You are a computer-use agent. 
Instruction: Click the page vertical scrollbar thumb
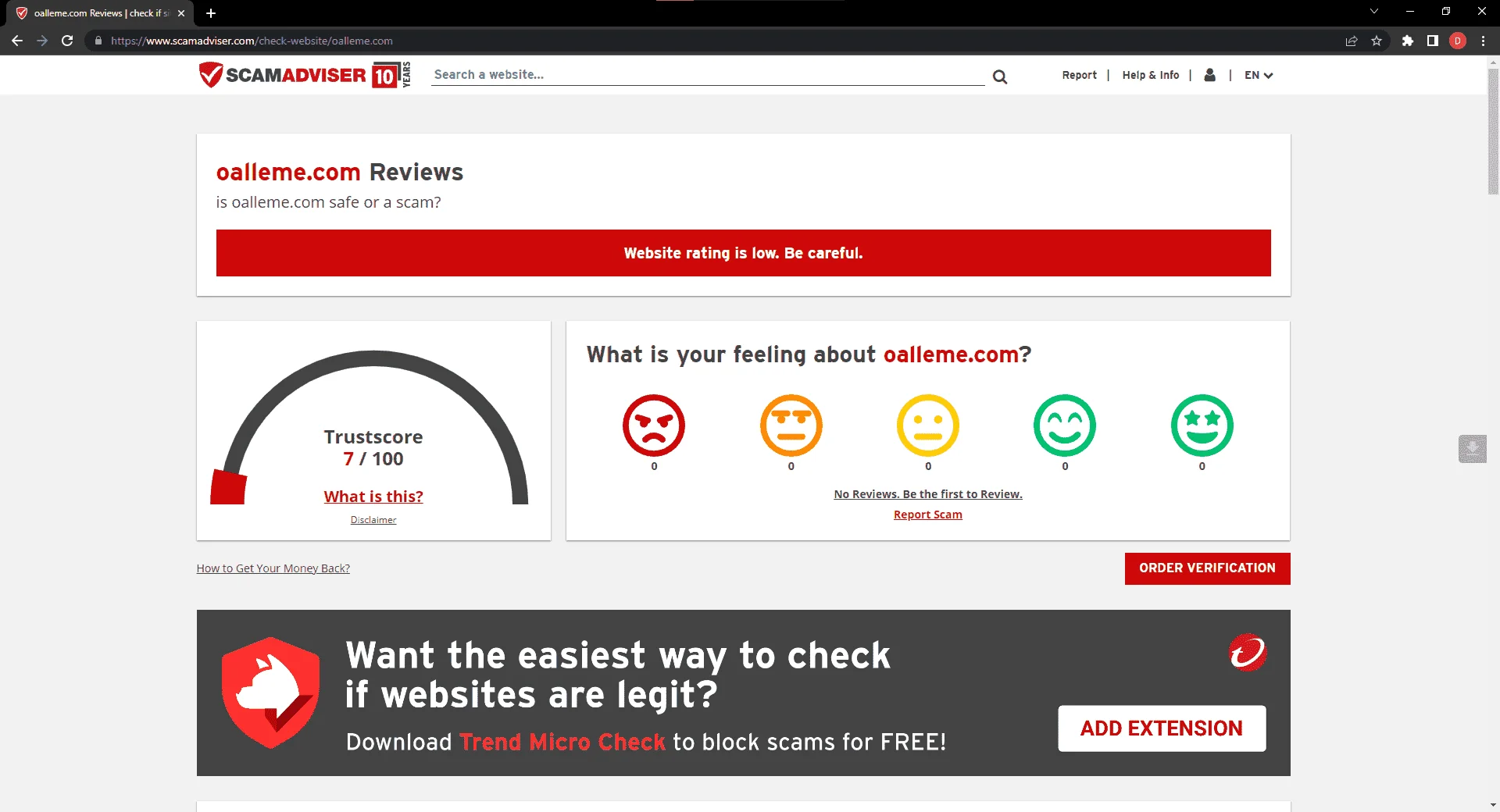click(1493, 131)
